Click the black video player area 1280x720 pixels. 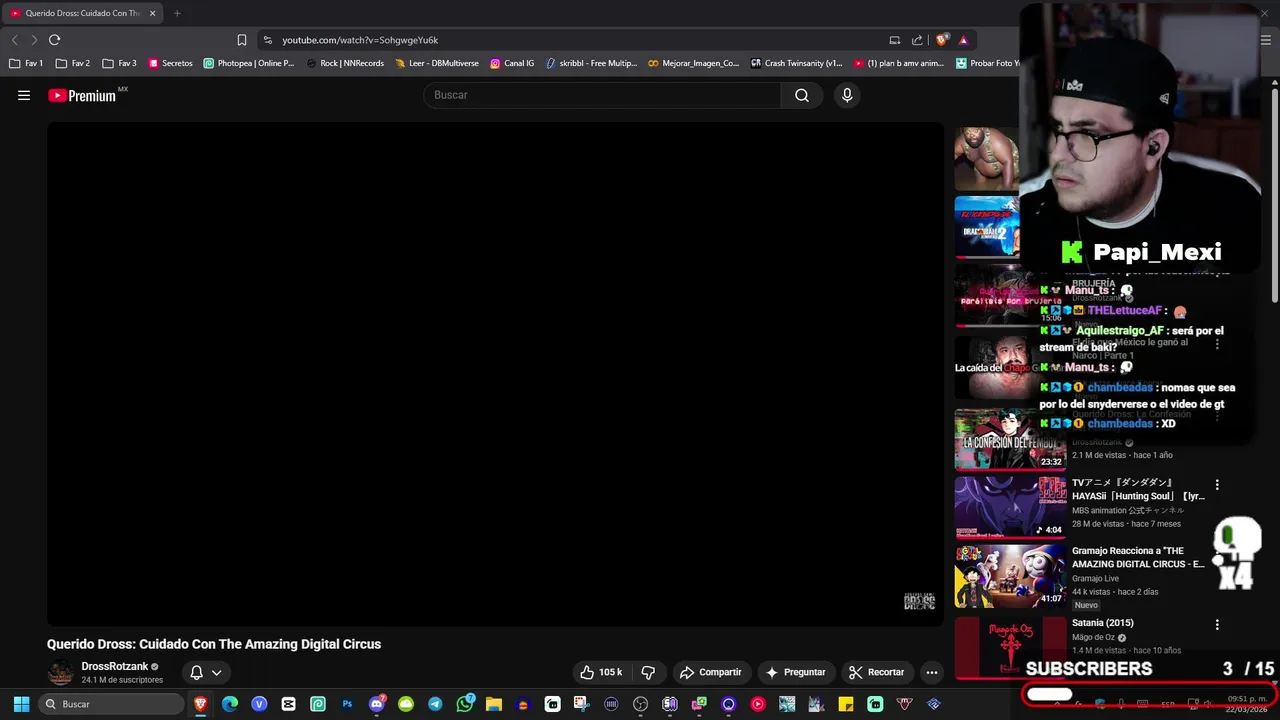[x=495, y=374]
